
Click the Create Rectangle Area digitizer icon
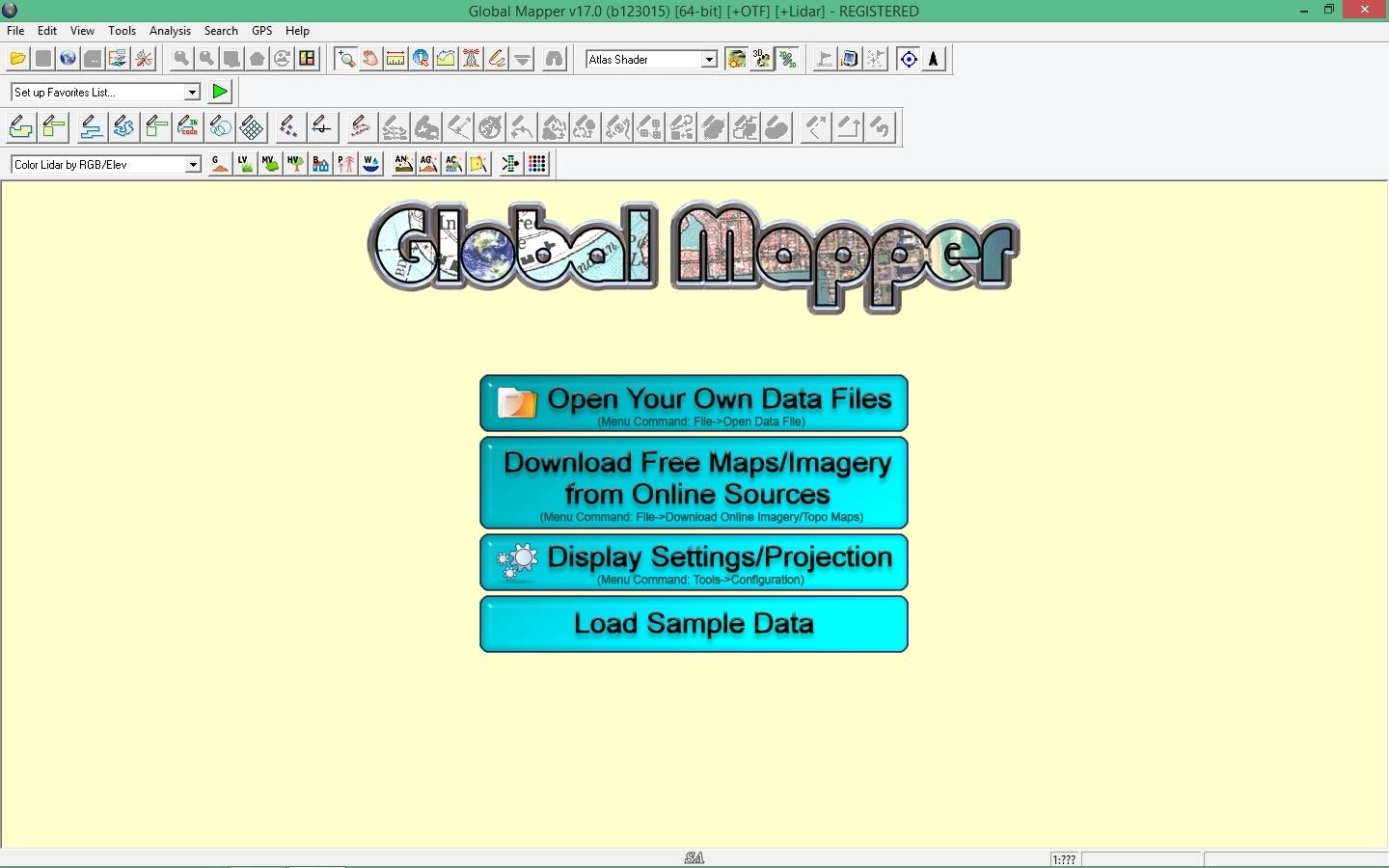click(x=53, y=127)
